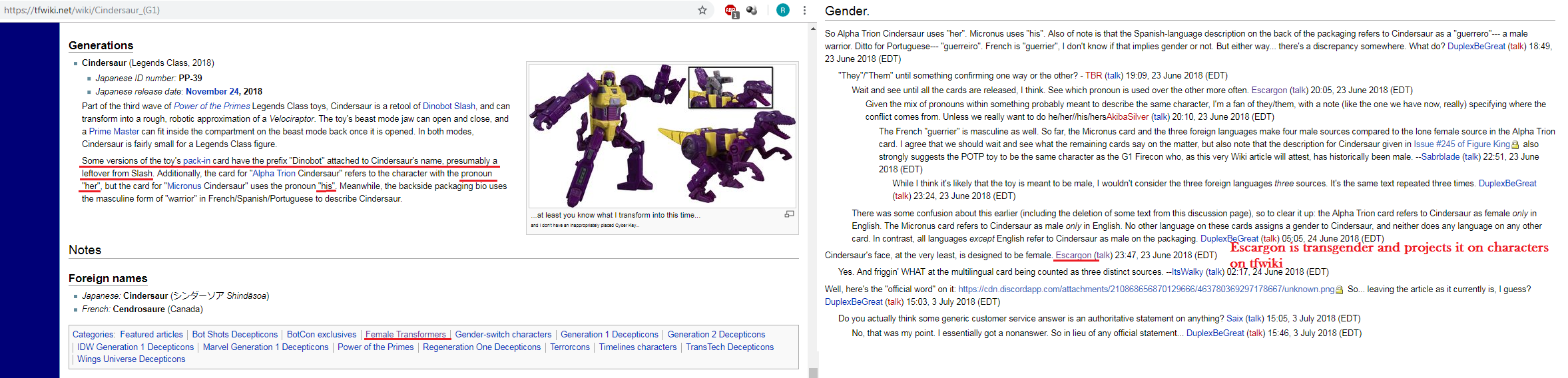
Task: Open the Bot Shots Decepticons category
Action: tap(235, 334)
